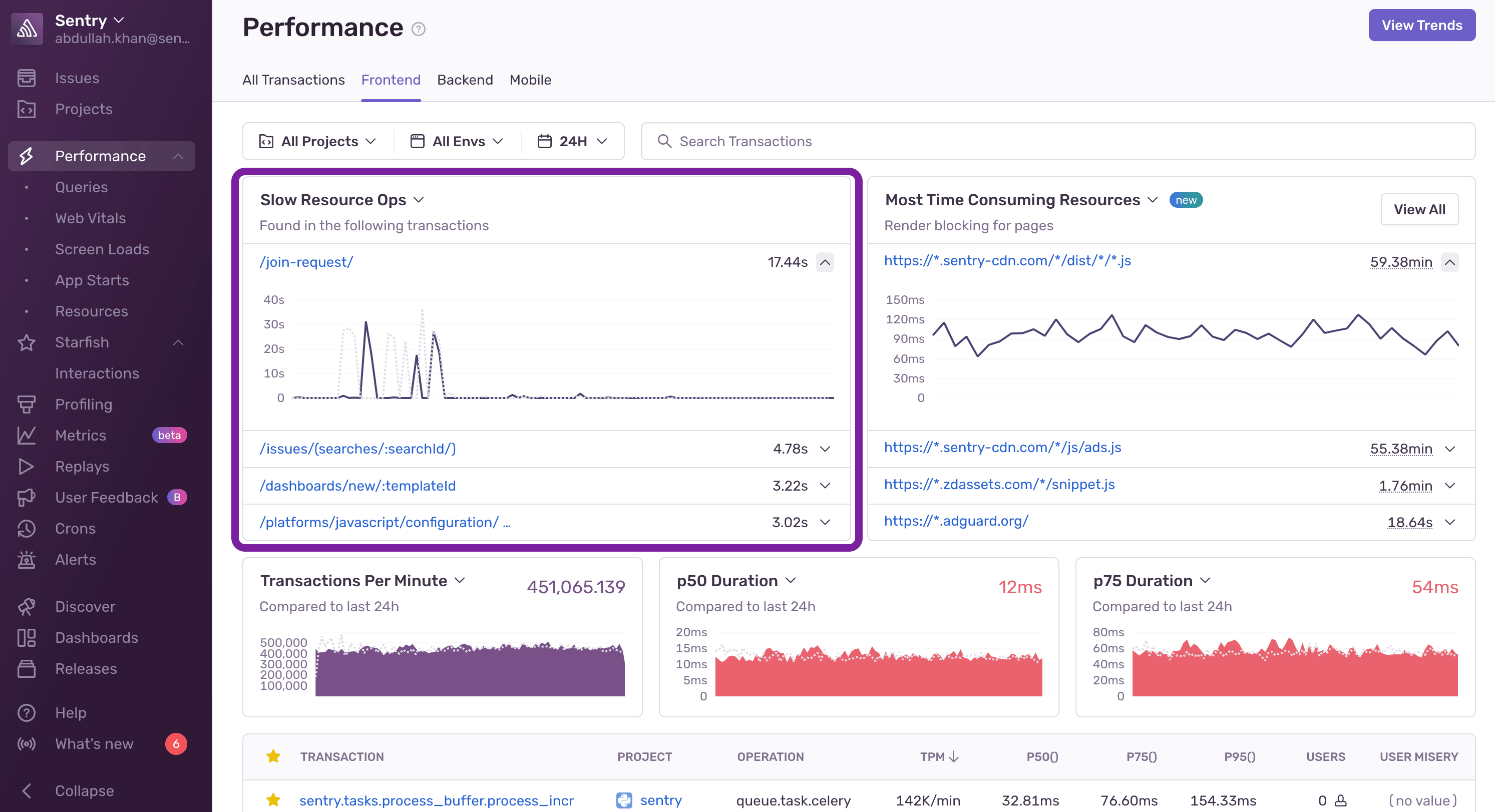Click the Projects sidebar icon
This screenshot has width=1495, height=812.
click(x=27, y=109)
